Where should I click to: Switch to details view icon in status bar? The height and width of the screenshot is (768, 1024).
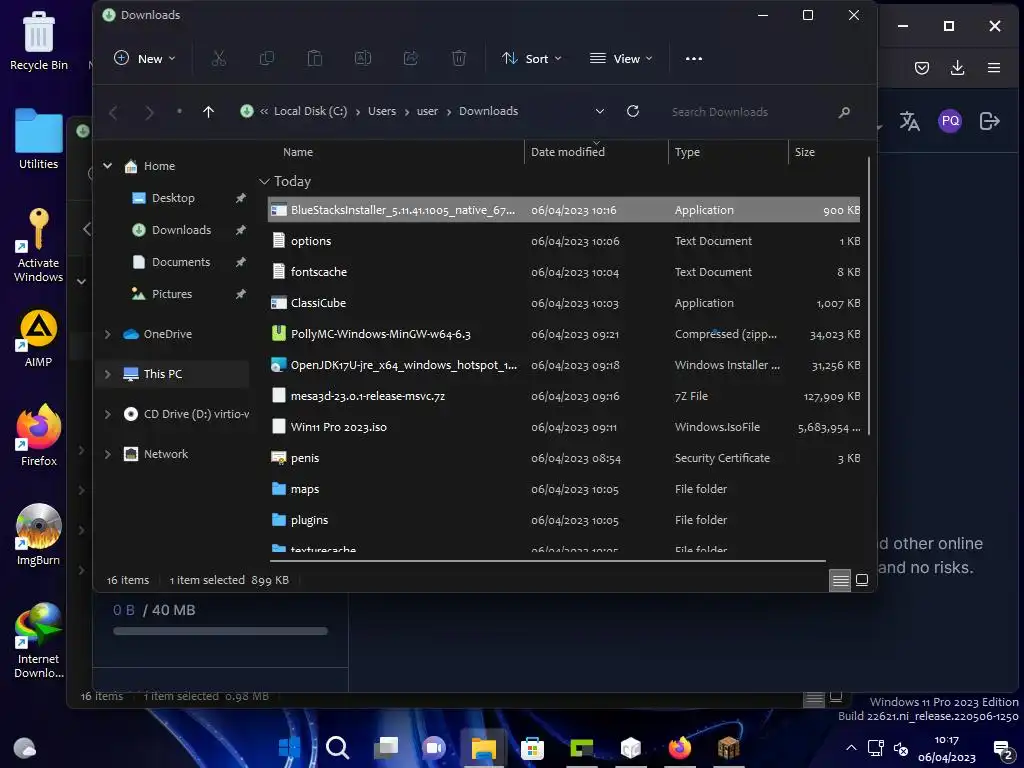(x=840, y=580)
